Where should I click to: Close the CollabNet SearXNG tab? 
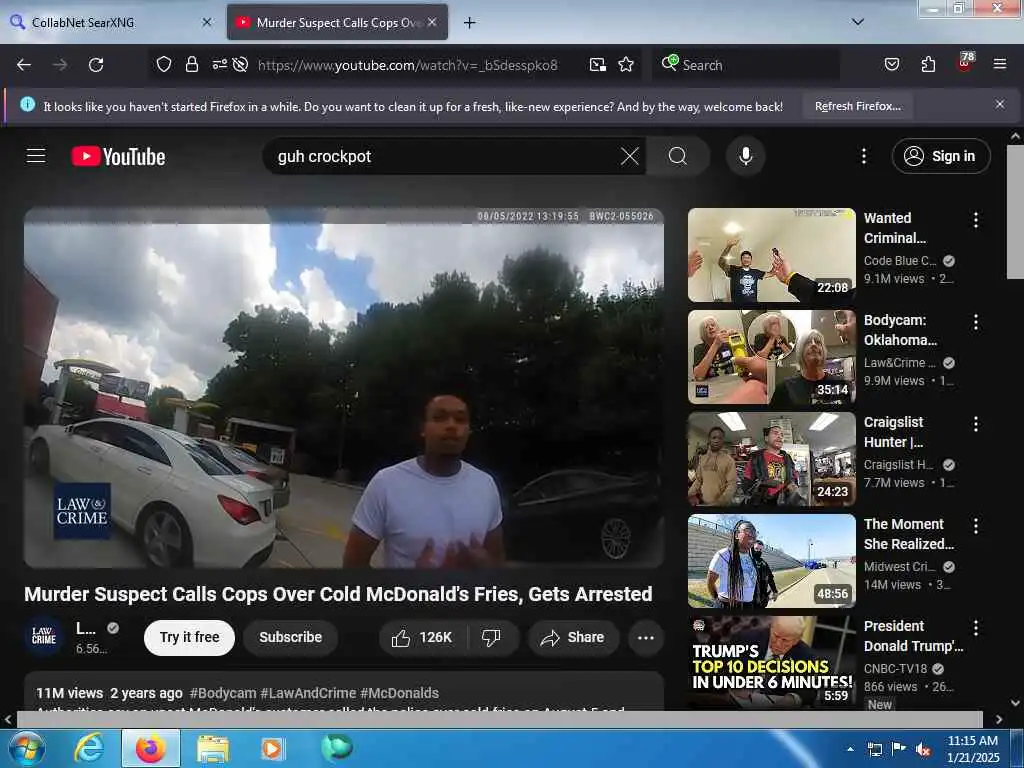coord(207,22)
